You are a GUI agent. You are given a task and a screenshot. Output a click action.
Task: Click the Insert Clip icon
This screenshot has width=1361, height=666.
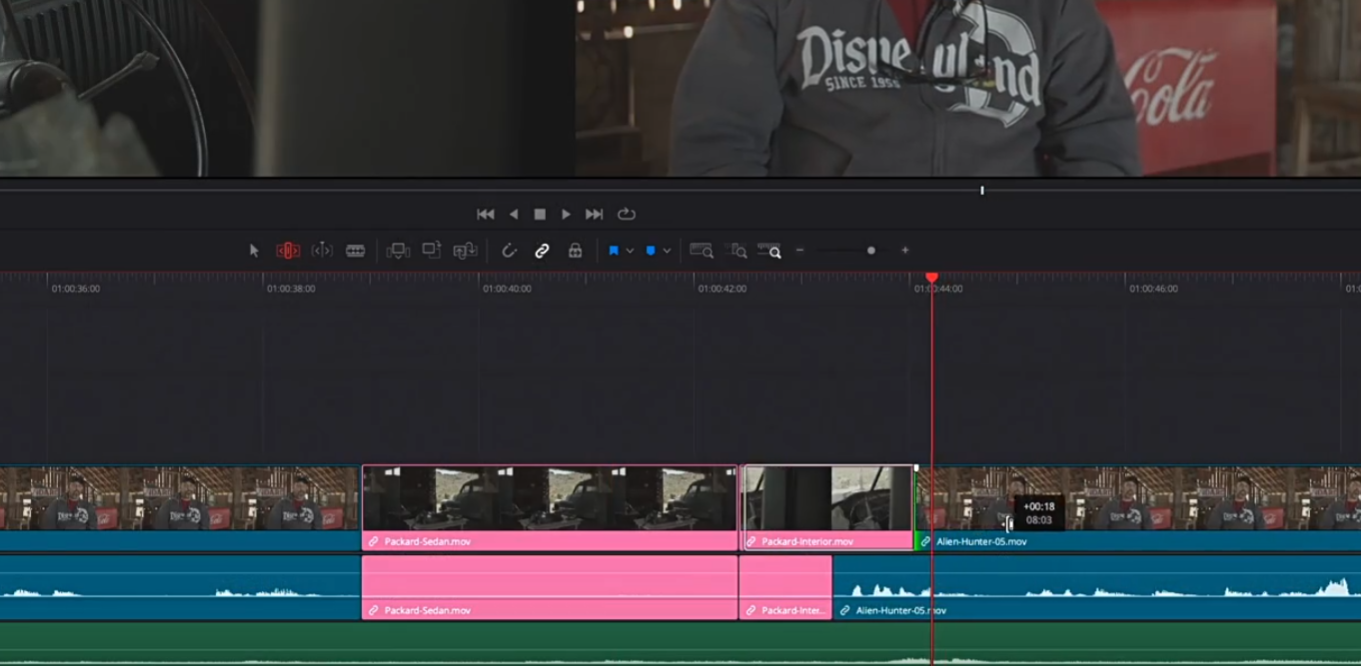pyautogui.click(x=398, y=251)
